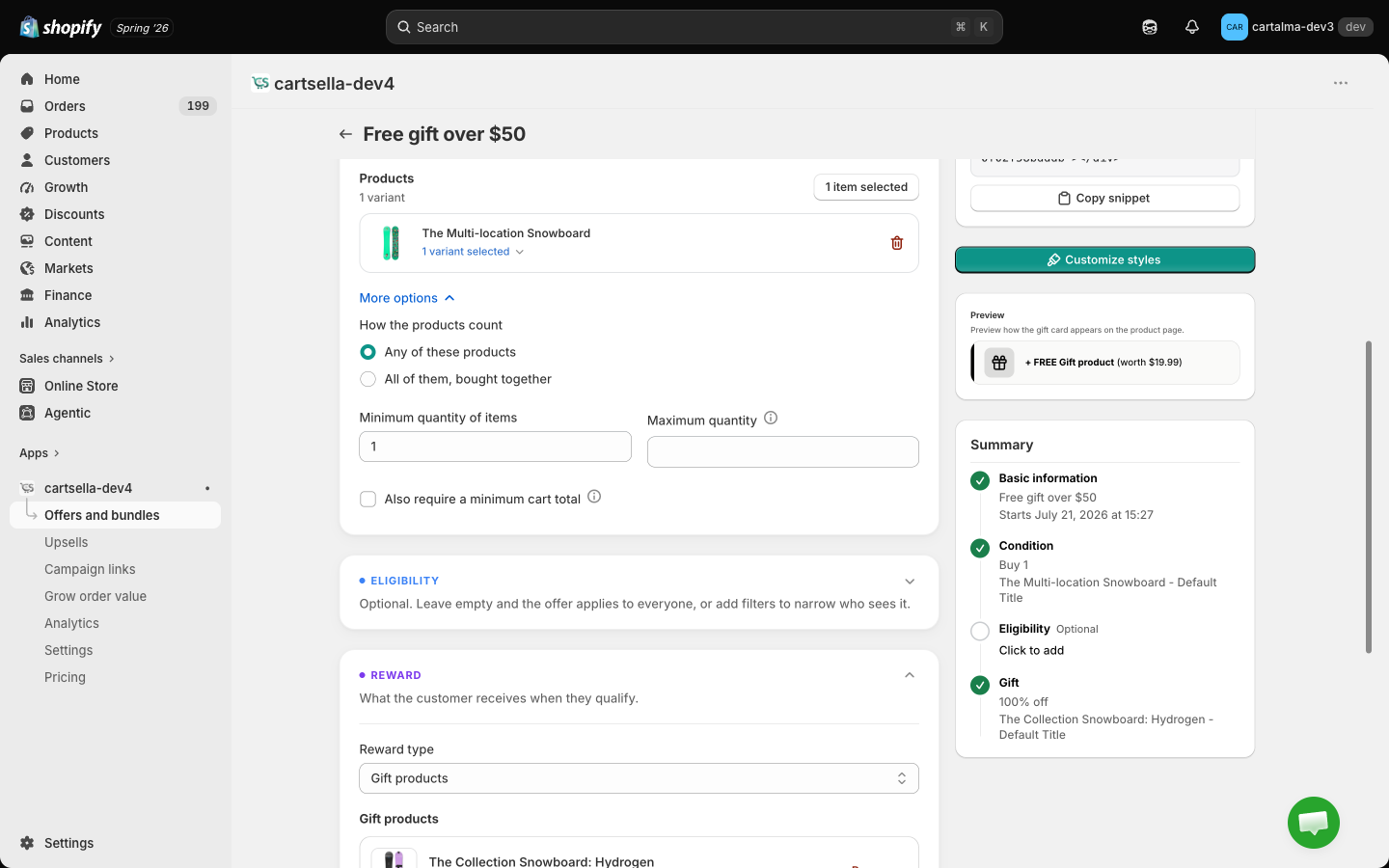Select Any of these products radio
The height and width of the screenshot is (868, 1389).
point(368,352)
